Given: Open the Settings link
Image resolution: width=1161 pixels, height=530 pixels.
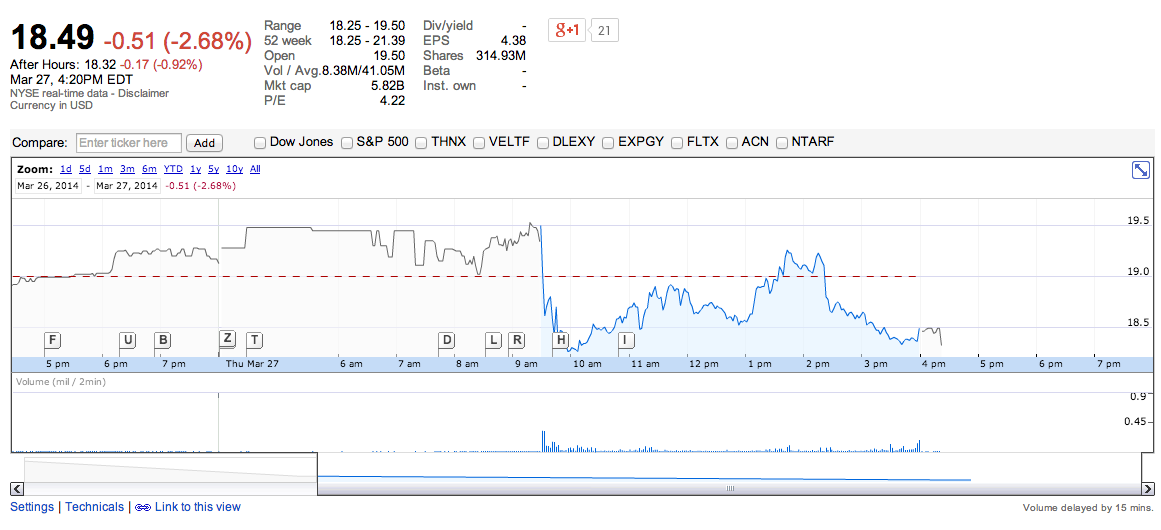Looking at the screenshot, I should (x=32, y=507).
